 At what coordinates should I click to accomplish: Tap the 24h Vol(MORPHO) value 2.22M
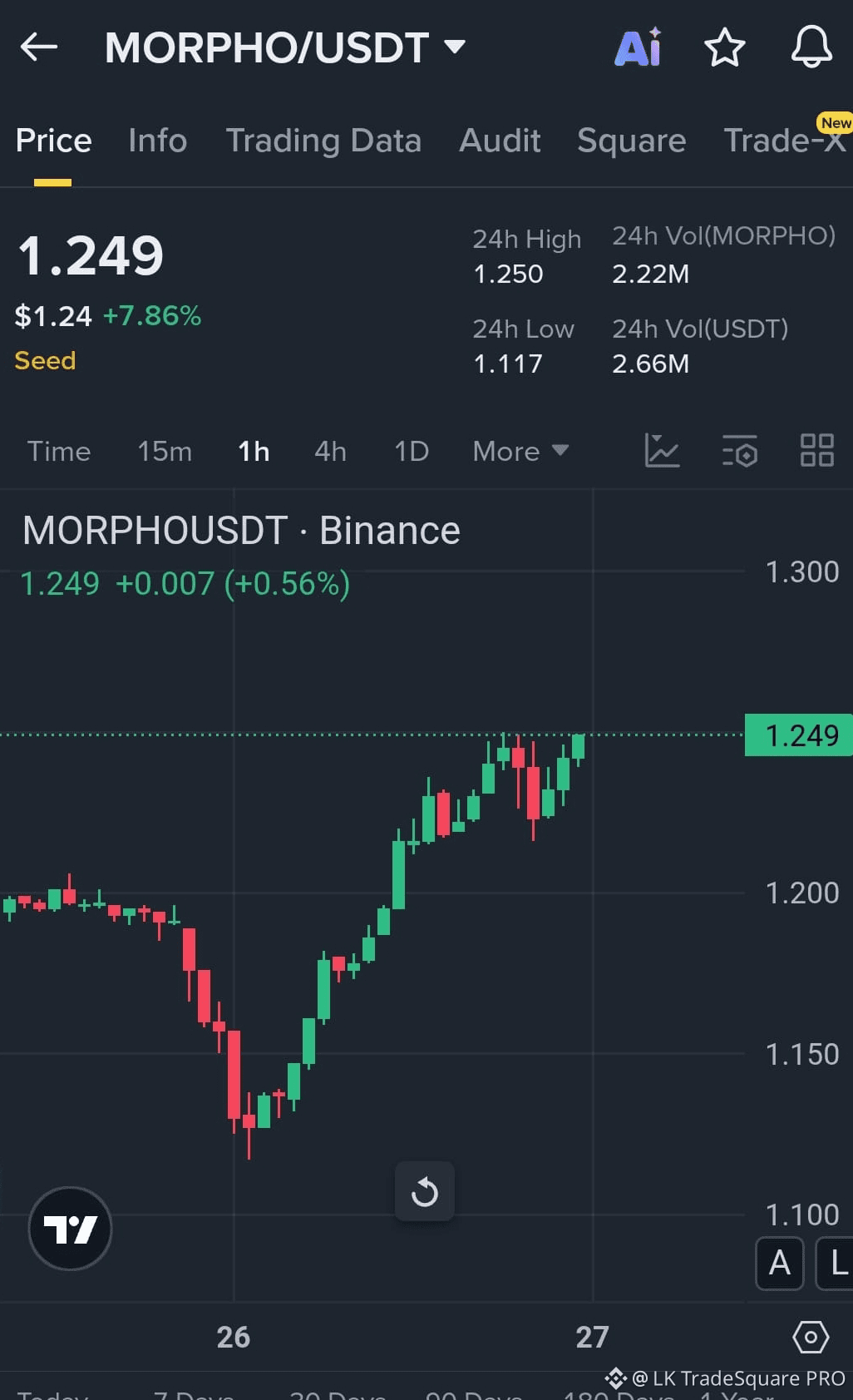pyautogui.click(x=650, y=274)
